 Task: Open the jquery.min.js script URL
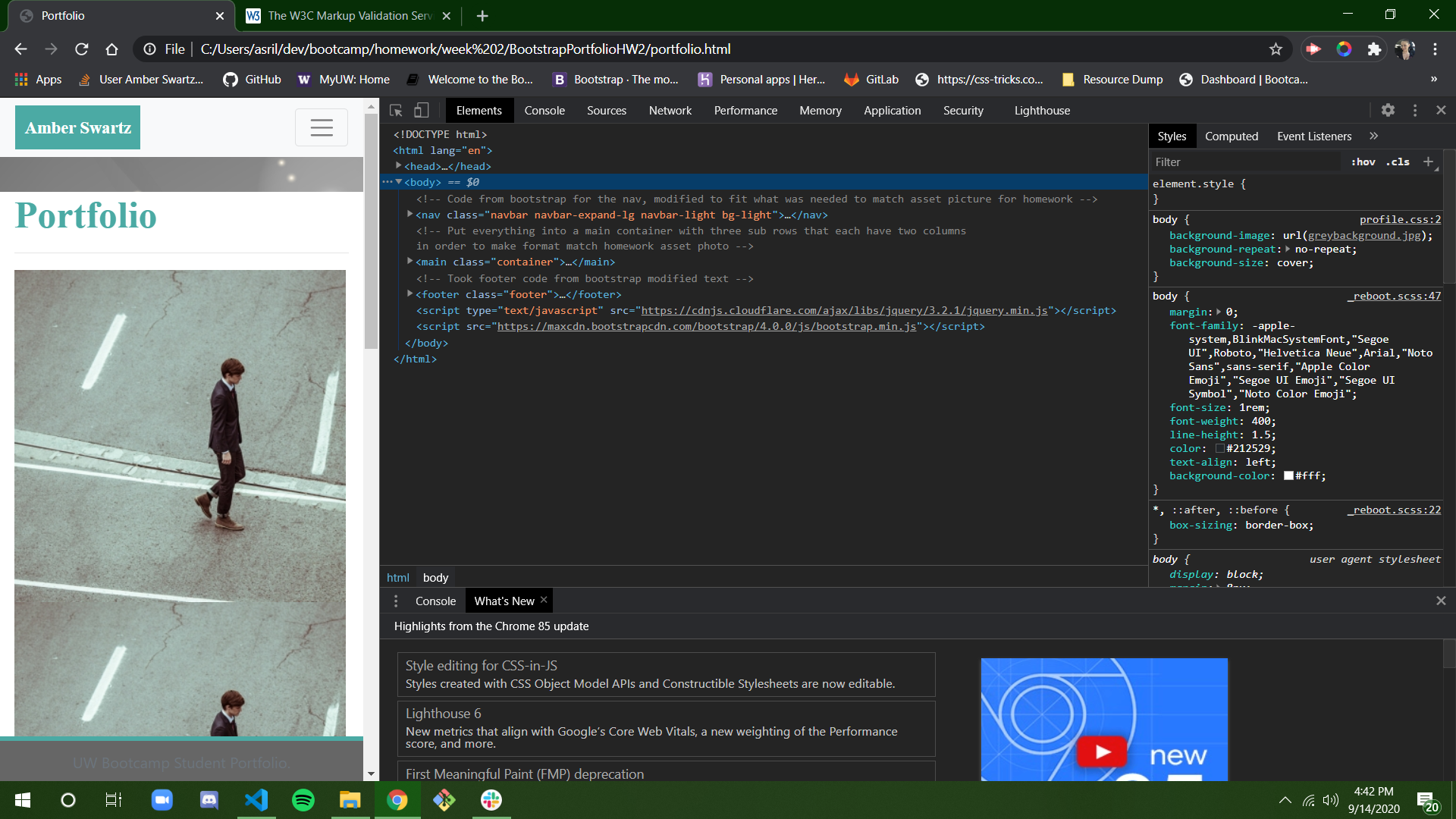(844, 310)
